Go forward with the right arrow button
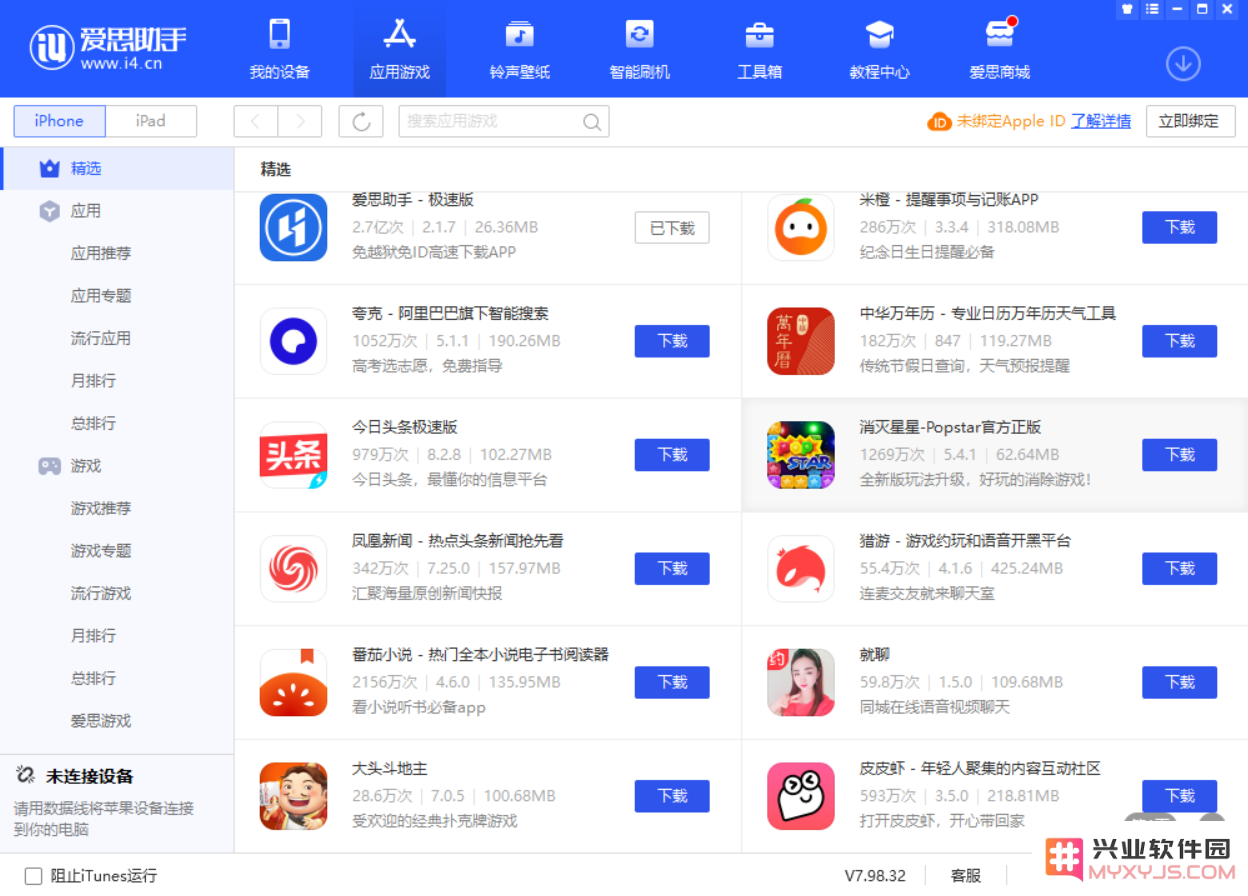1248x896 pixels. (x=300, y=121)
